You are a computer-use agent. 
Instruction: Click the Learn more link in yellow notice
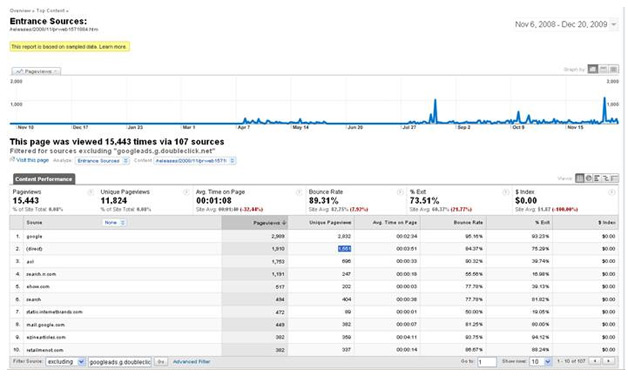click(x=113, y=47)
